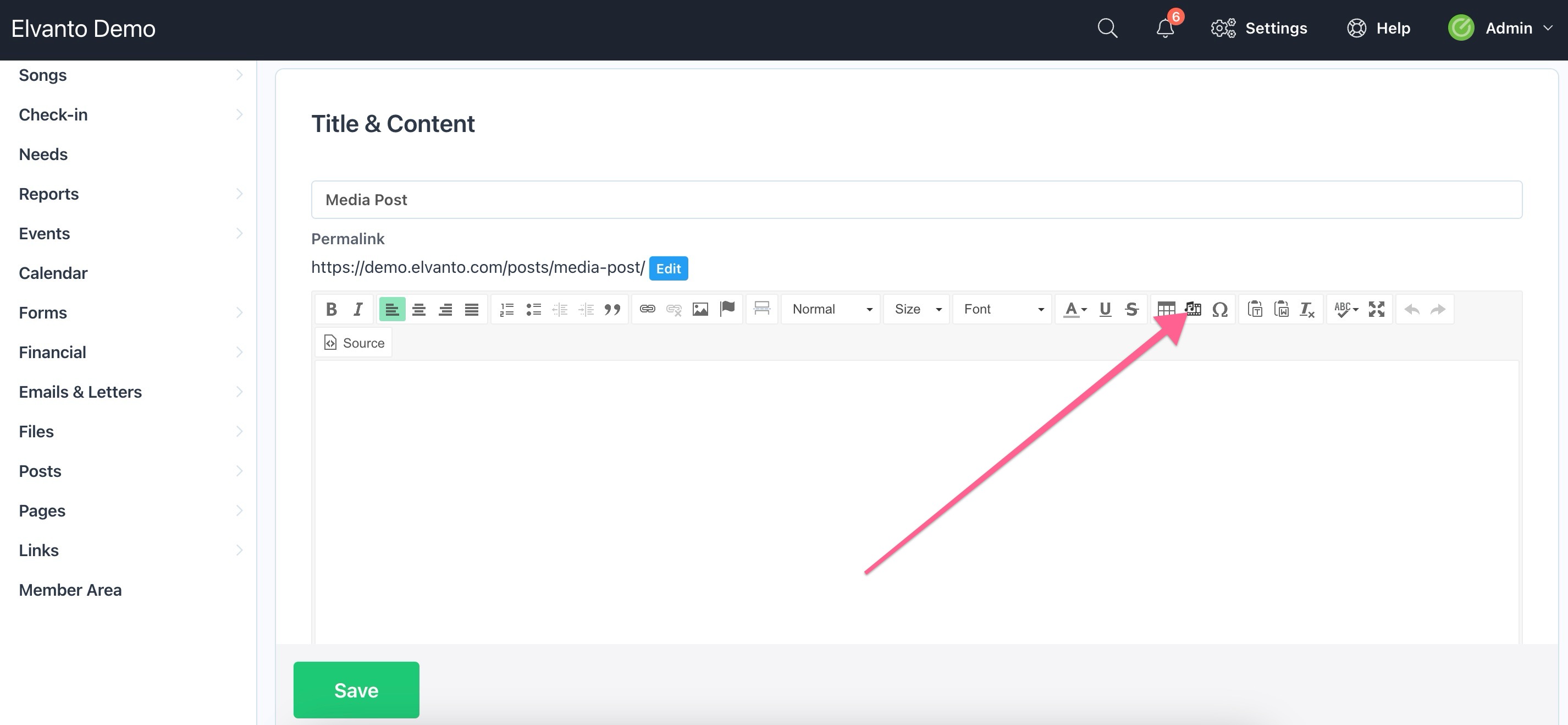Click the Embed Media toolbar icon
This screenshot has width=1568, height=725.
tap(1194, 309)
